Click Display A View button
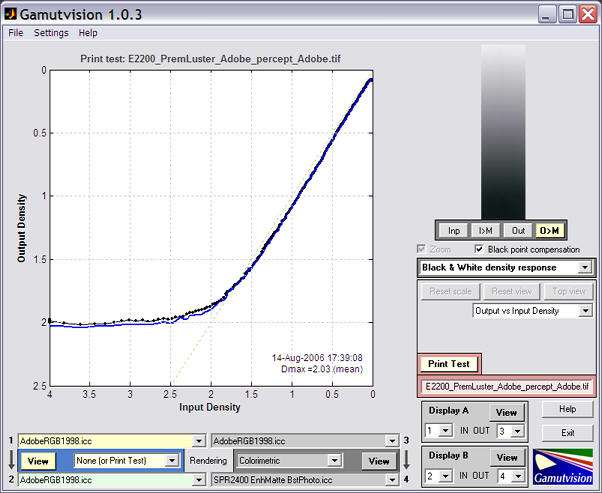Viewport: 602px width, 493px height. (x=506, y=412)
